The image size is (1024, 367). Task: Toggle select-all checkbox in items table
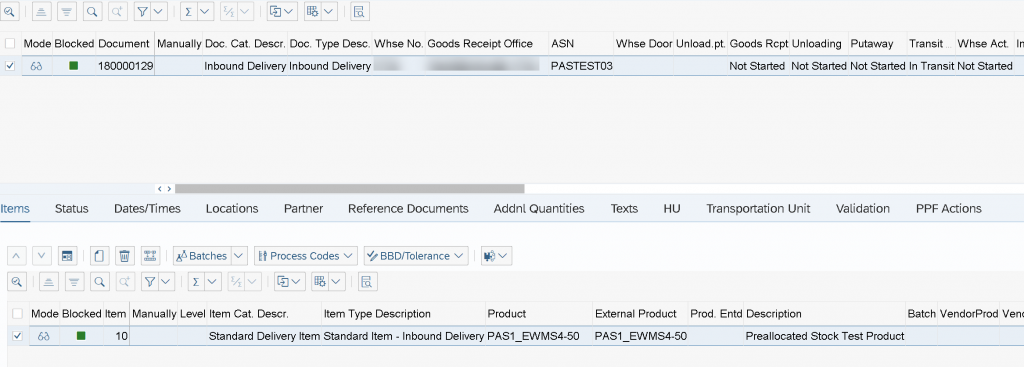[x=17, y=313]
